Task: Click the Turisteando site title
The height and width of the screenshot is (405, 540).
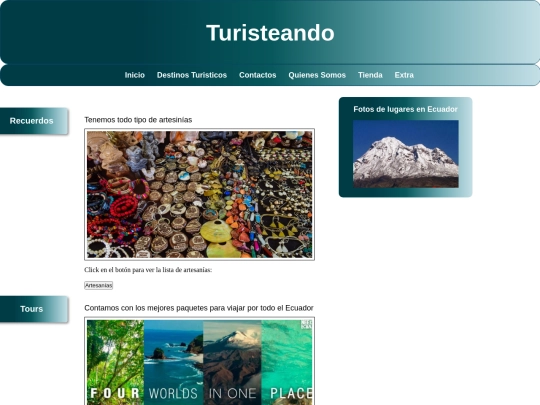Action: coord(270,33)
